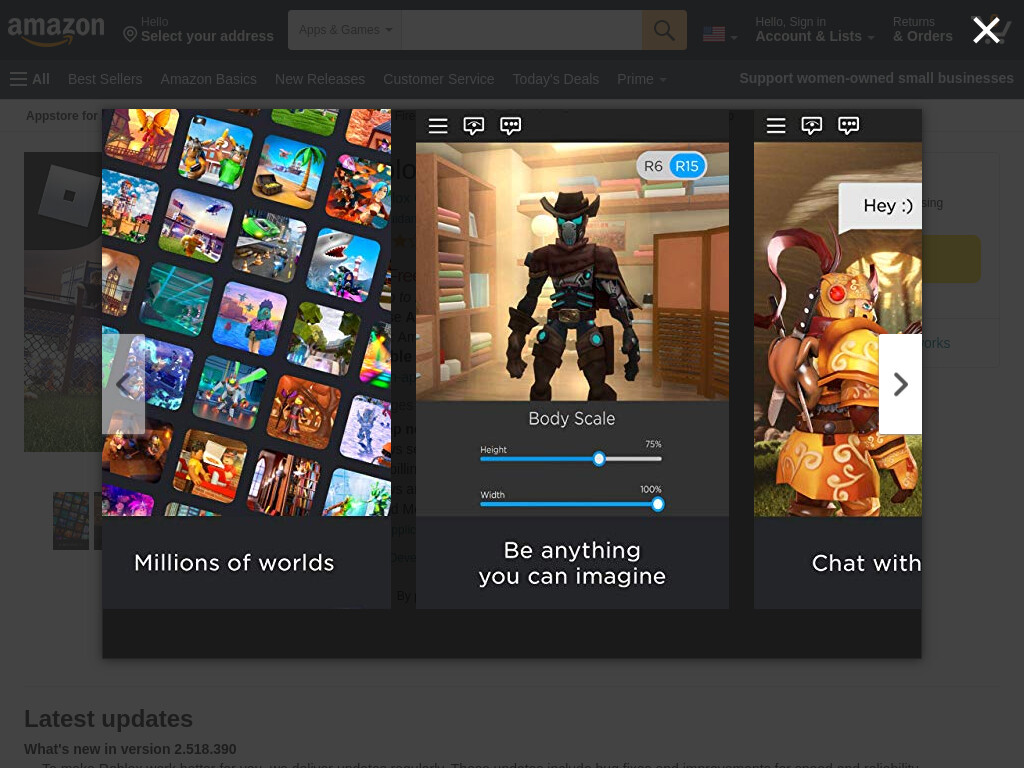The width and height of the screenshot is (1024, 768).
Task: Open Account & Lists menu
Action: point(814,30)
